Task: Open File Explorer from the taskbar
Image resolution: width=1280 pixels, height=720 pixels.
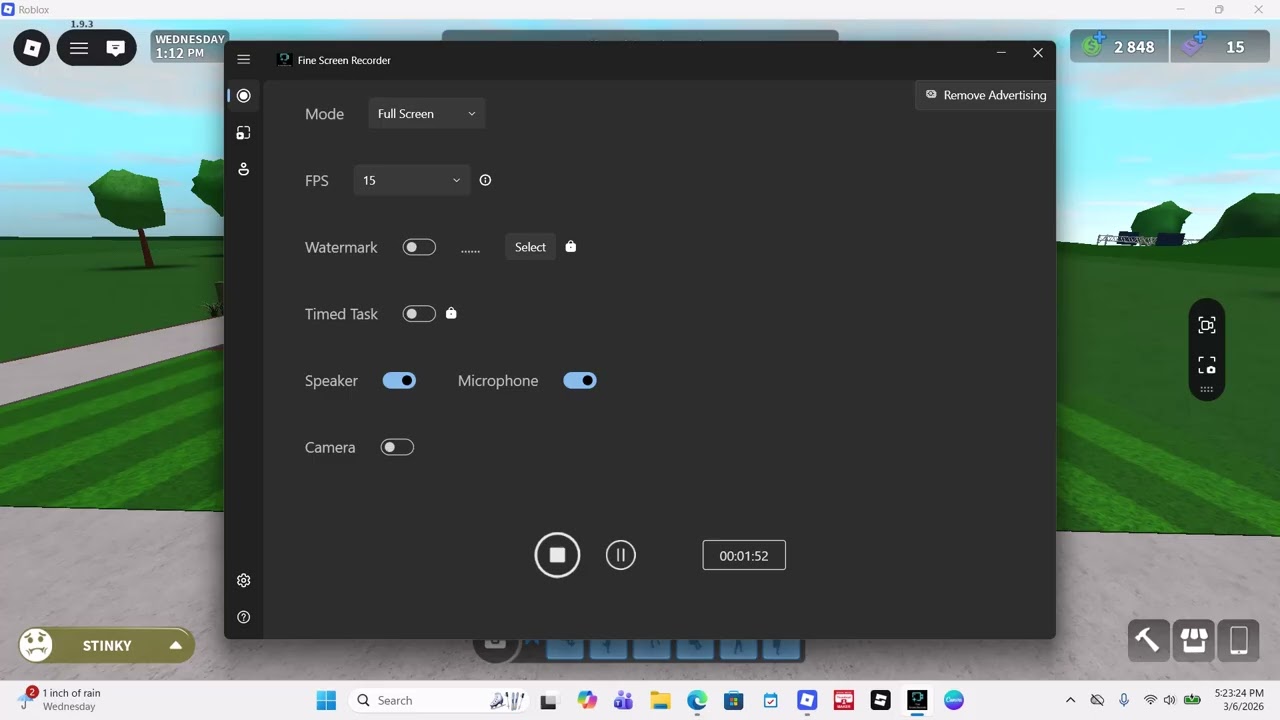Action: [x=660, y=700]
